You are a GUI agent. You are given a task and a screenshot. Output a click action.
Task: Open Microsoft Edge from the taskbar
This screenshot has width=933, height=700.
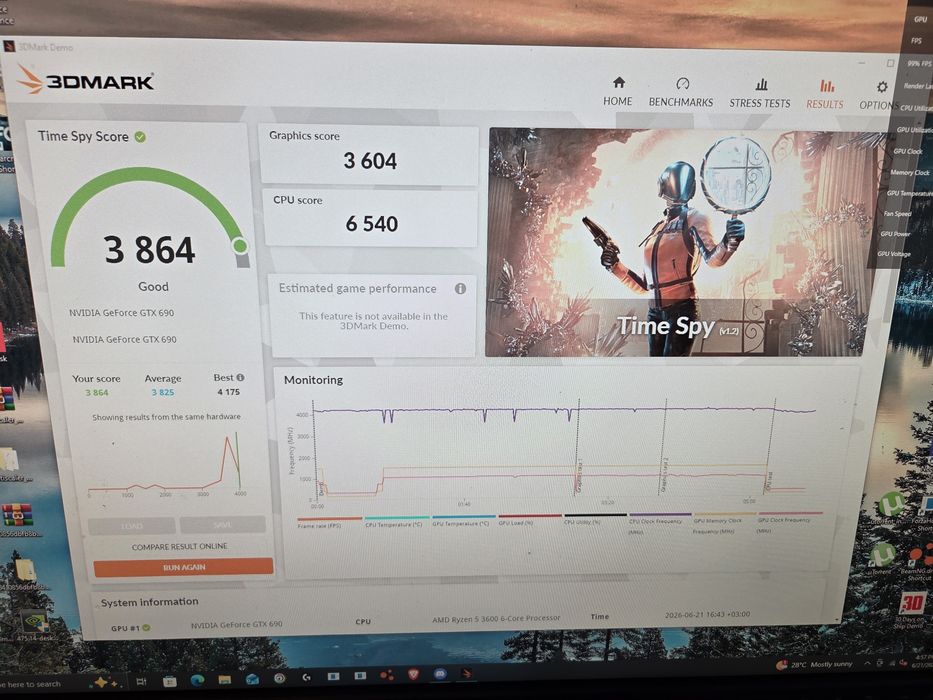[x=197, y=679]
